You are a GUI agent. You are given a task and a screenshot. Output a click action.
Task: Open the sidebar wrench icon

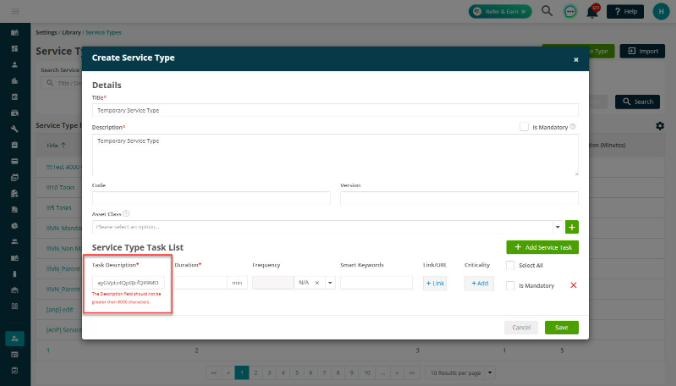click(x=15, y=129)
